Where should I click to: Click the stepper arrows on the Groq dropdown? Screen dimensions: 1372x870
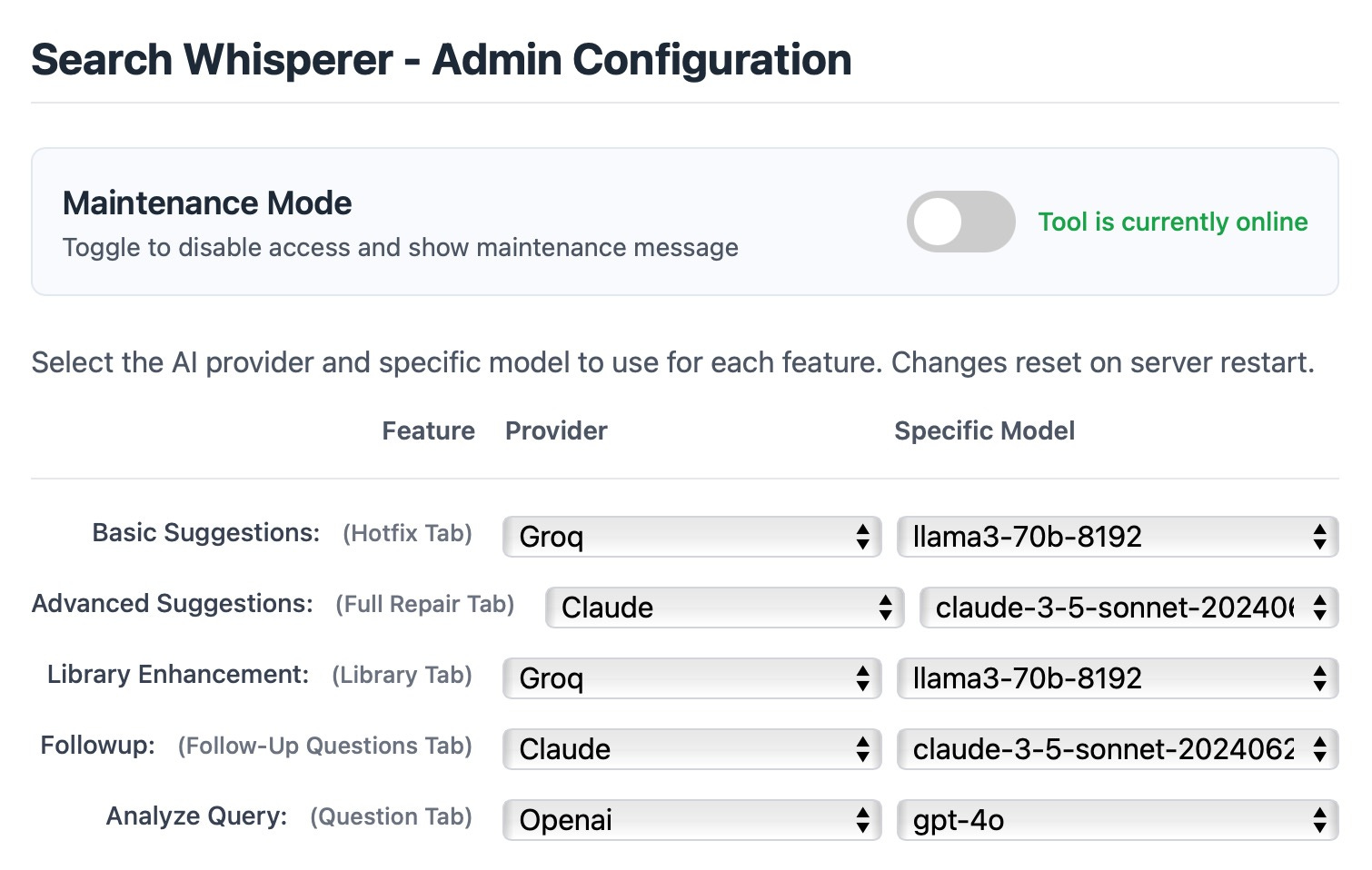pyautogui.click(x=863, y=537)
